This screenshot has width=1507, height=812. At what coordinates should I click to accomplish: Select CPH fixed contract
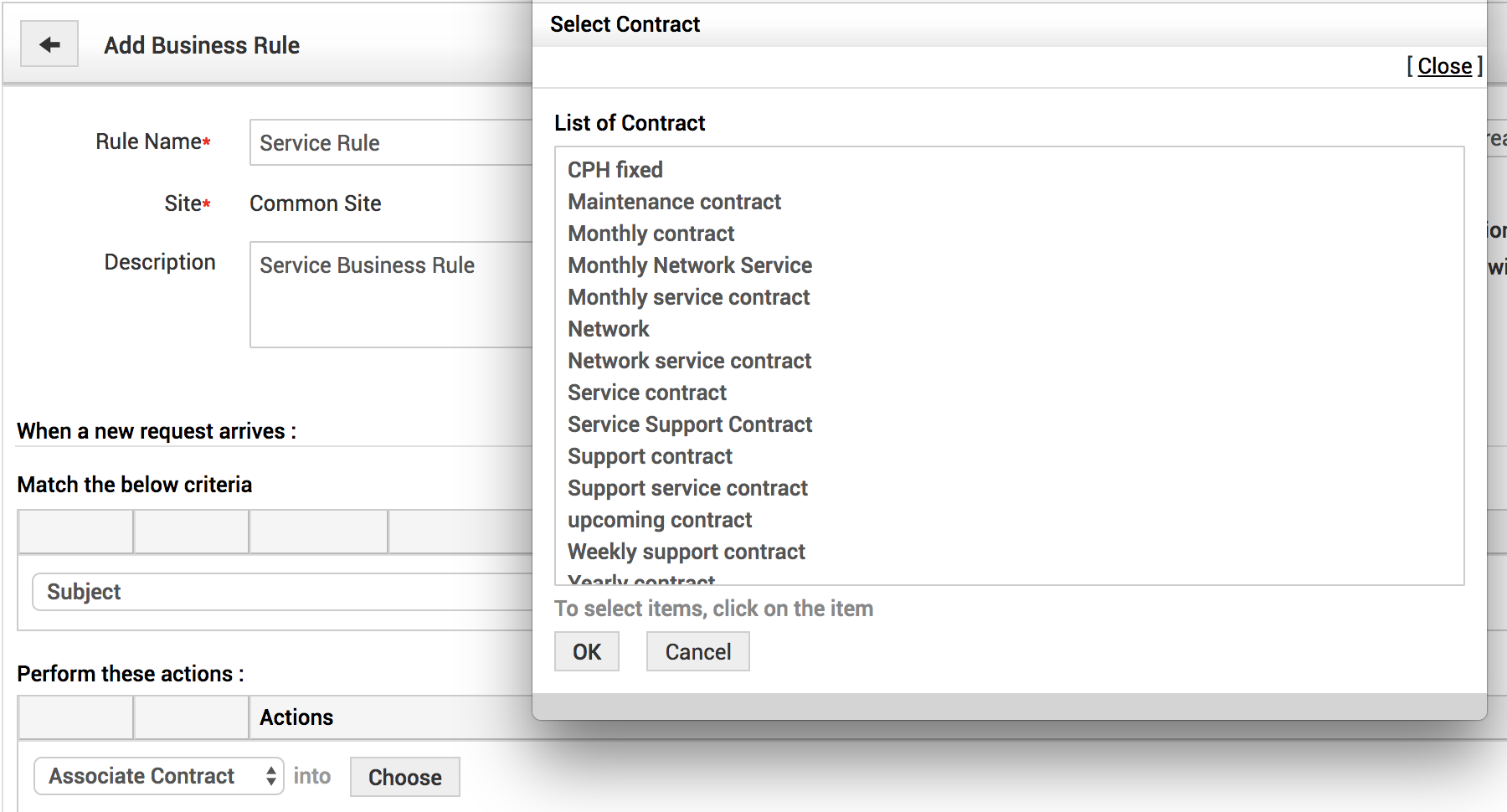[615, 170]
